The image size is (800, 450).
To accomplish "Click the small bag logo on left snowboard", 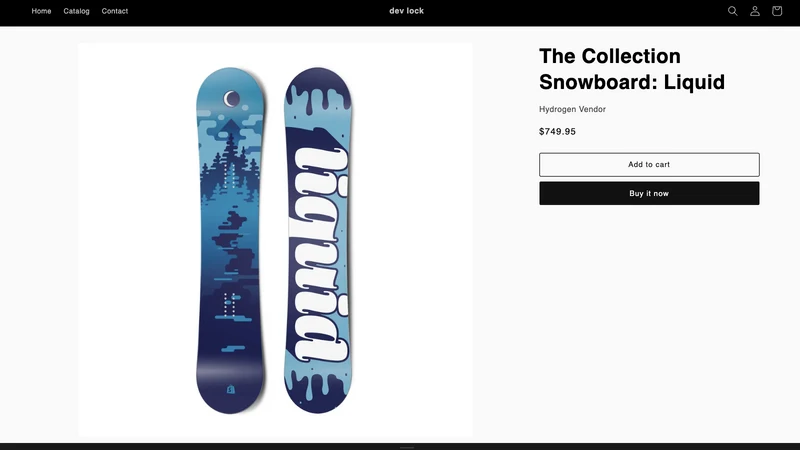I will tap(231, 389).
